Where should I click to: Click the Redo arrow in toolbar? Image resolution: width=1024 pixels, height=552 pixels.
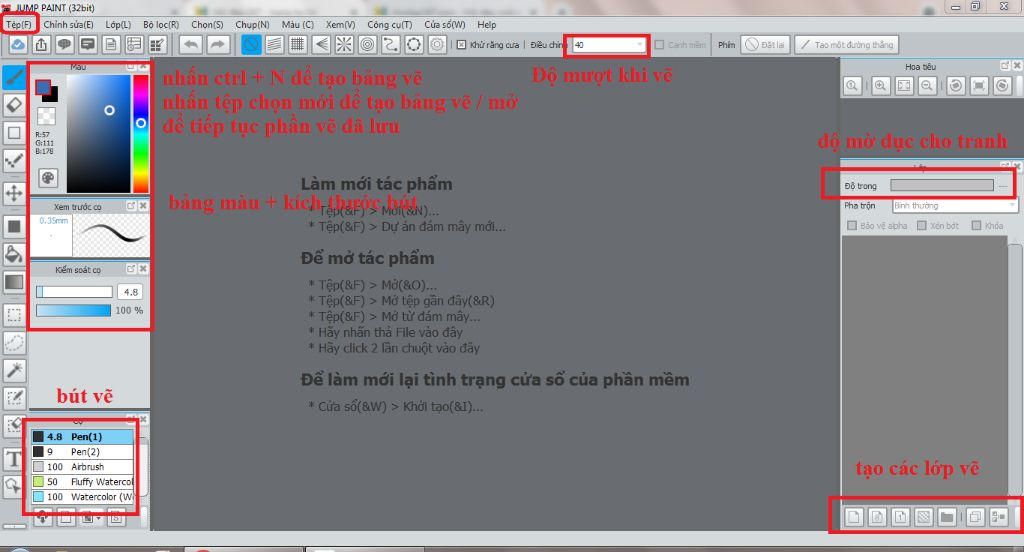pyautogui.click(x=218, y=44)
